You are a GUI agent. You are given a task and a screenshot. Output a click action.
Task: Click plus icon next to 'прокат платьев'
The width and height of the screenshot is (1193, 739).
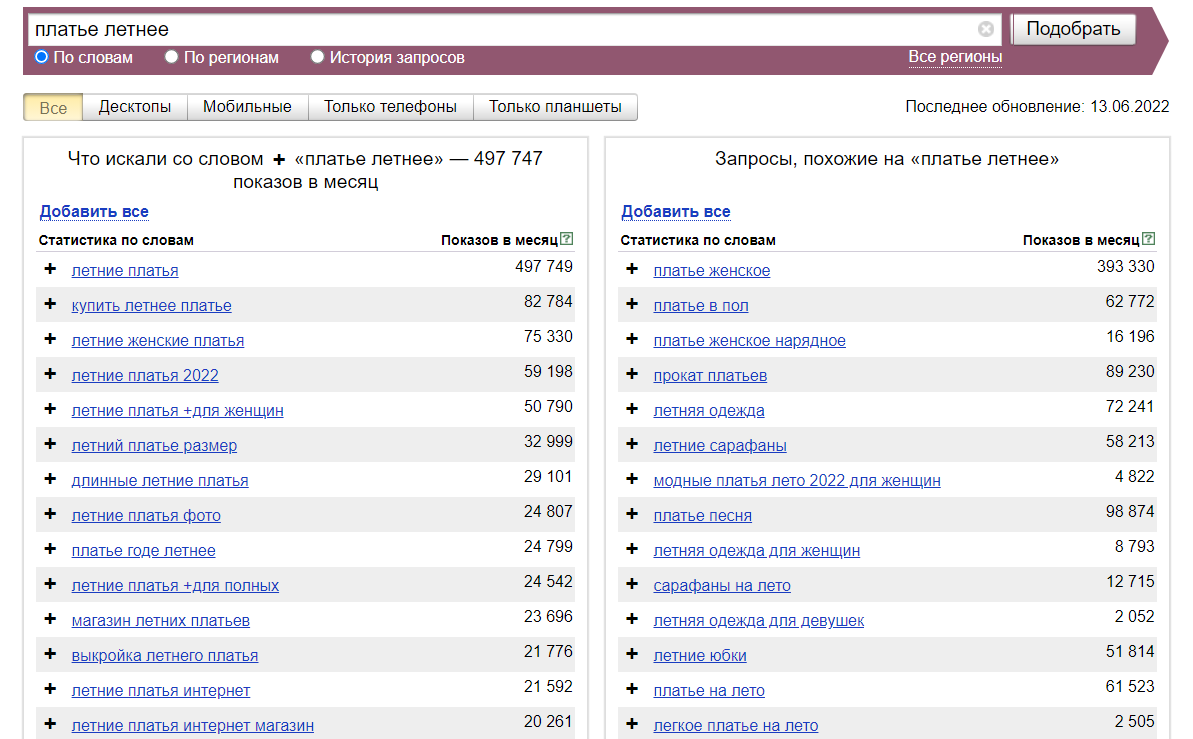(631, 374)
